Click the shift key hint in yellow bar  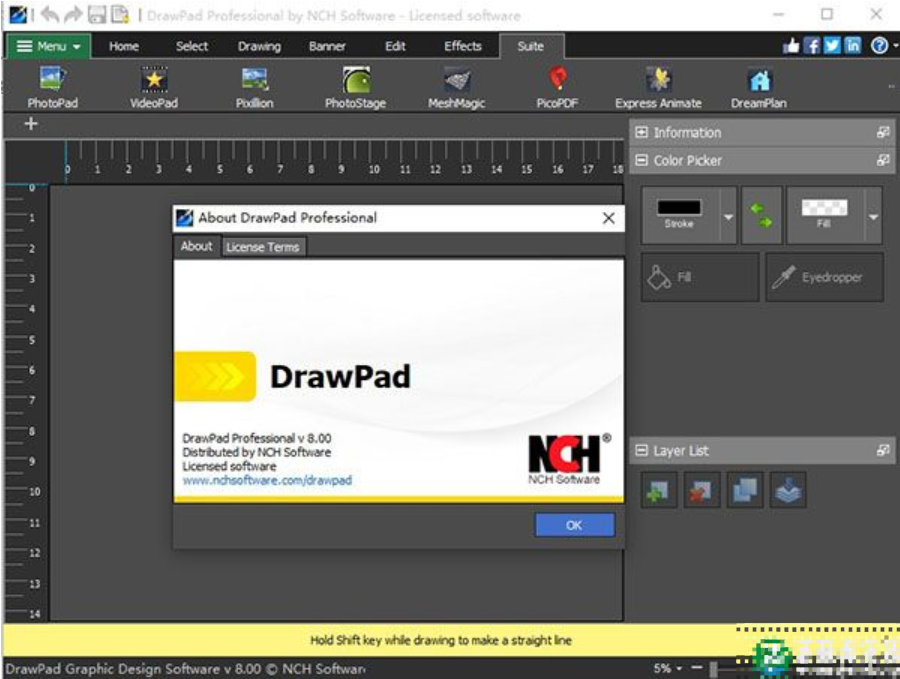(441, 640)
